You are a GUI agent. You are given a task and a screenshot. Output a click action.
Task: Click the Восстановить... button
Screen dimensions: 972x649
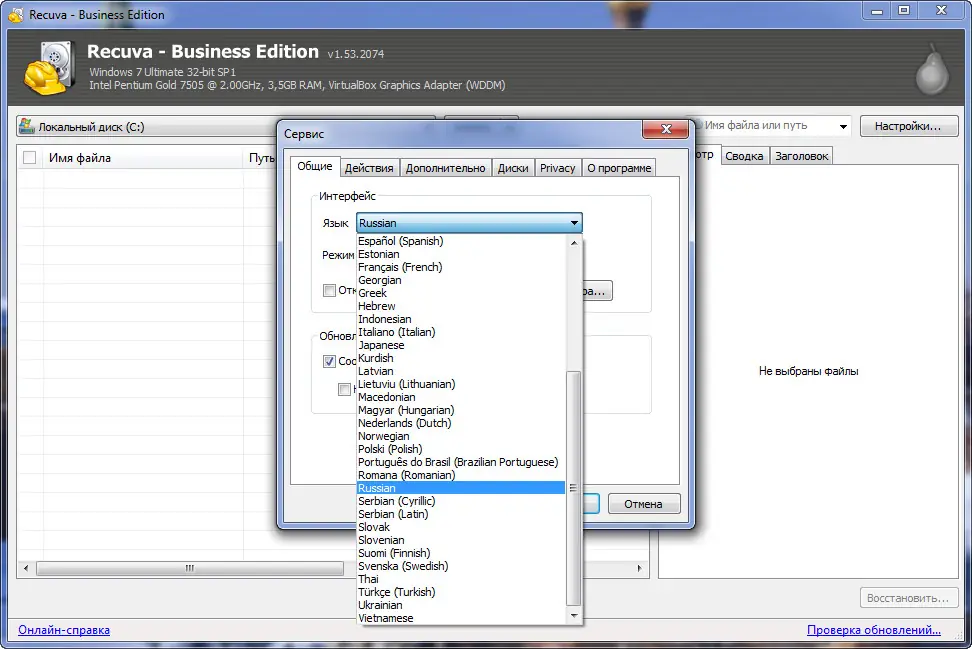click(908, 598)
